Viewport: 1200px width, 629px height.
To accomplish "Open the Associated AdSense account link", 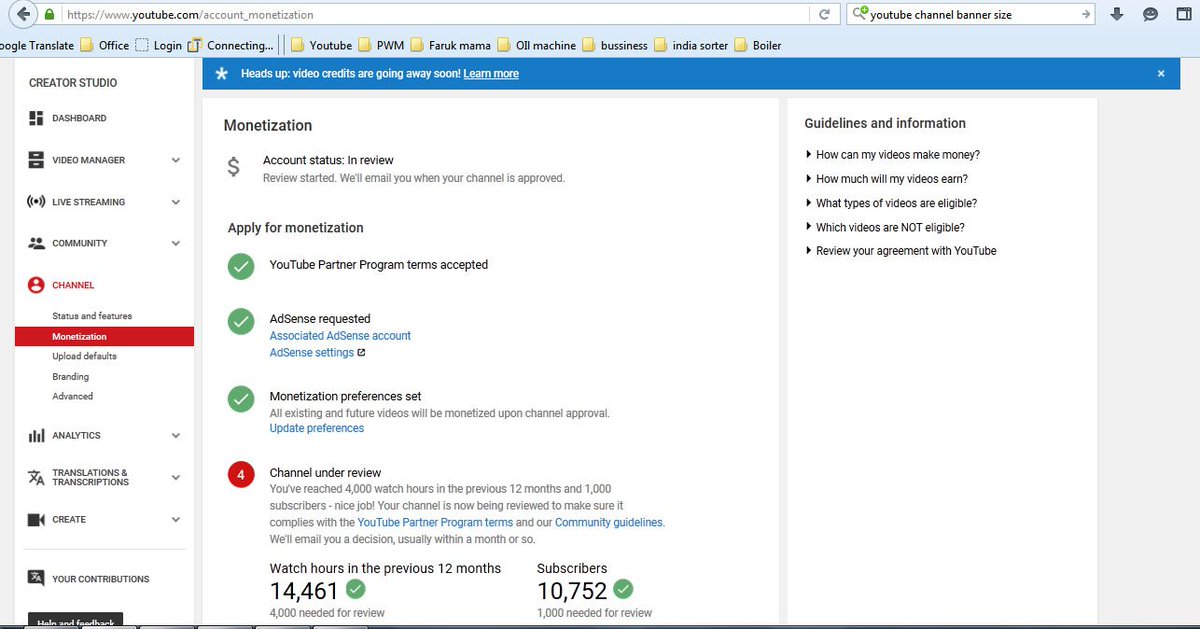I will 340,336.
